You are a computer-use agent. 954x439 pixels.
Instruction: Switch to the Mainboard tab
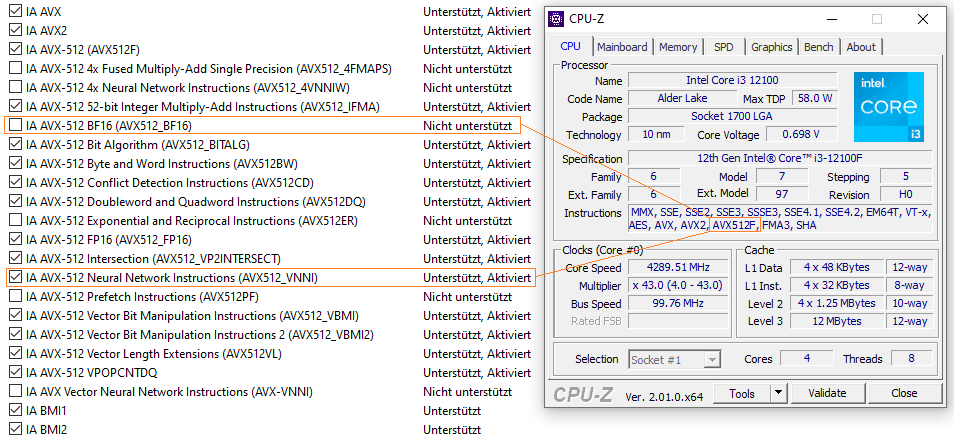(x=622, y=47)
